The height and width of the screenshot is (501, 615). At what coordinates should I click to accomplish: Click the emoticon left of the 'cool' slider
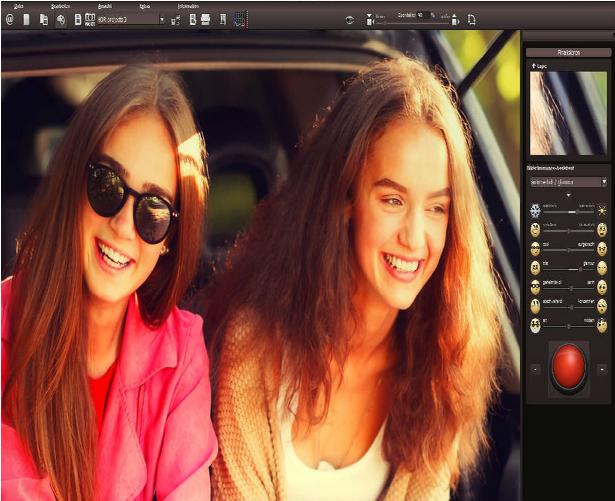[535, 249]
